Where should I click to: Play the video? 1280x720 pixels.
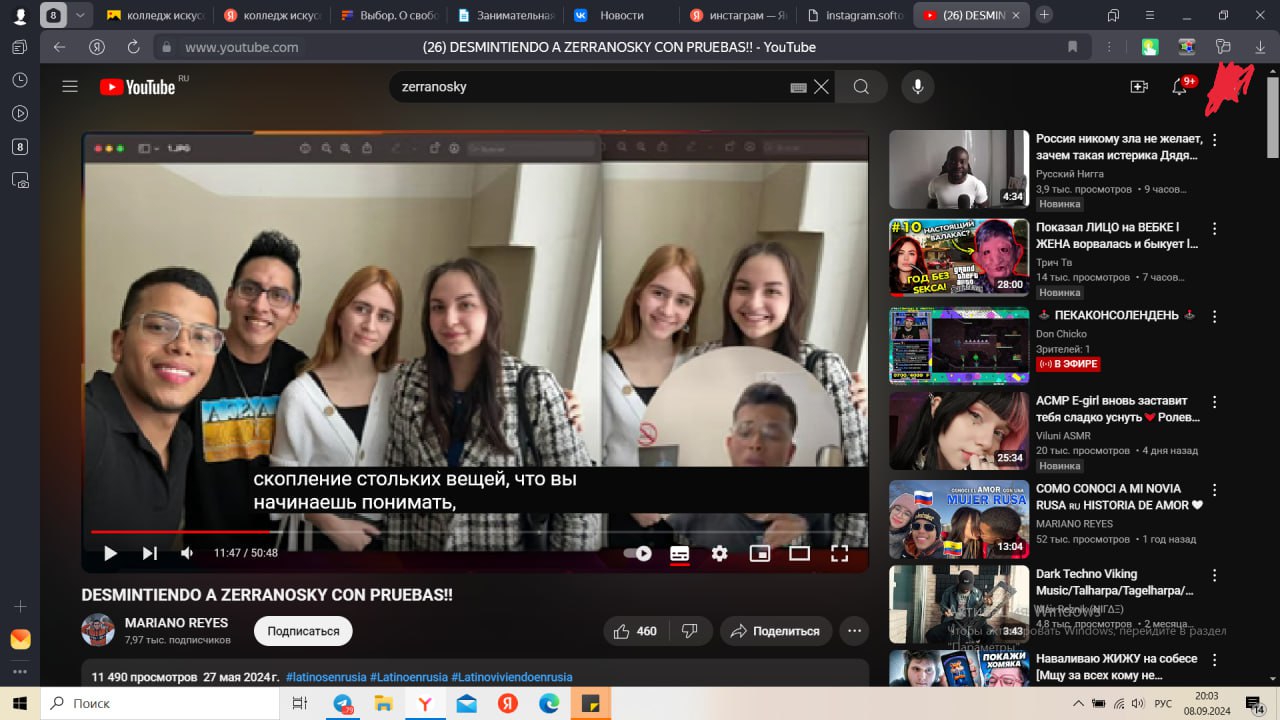point(110,553)
